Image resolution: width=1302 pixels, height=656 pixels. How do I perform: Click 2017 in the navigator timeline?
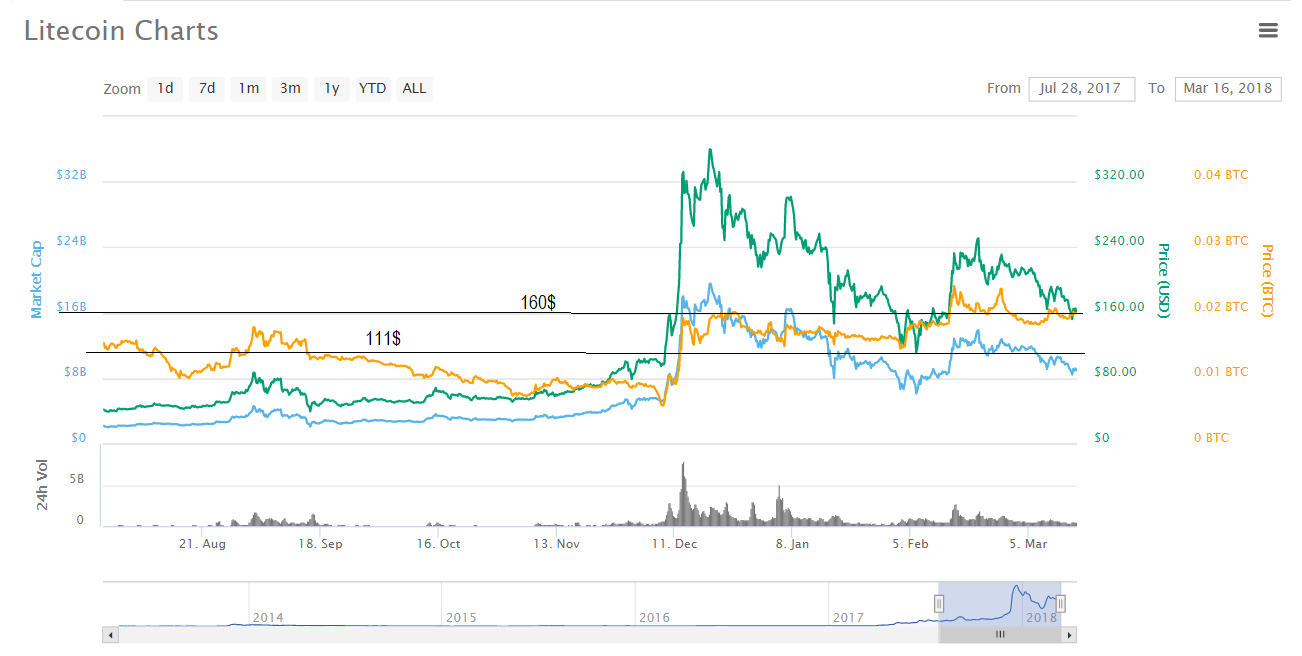848,617
